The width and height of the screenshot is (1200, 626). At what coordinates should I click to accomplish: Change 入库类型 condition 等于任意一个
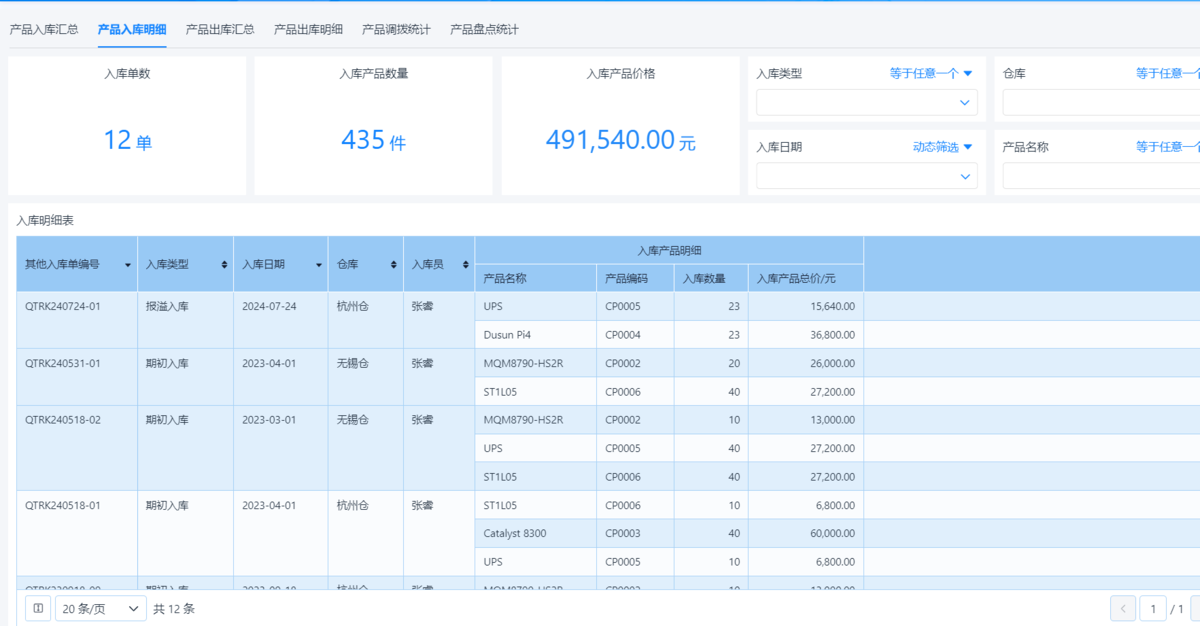930,73
